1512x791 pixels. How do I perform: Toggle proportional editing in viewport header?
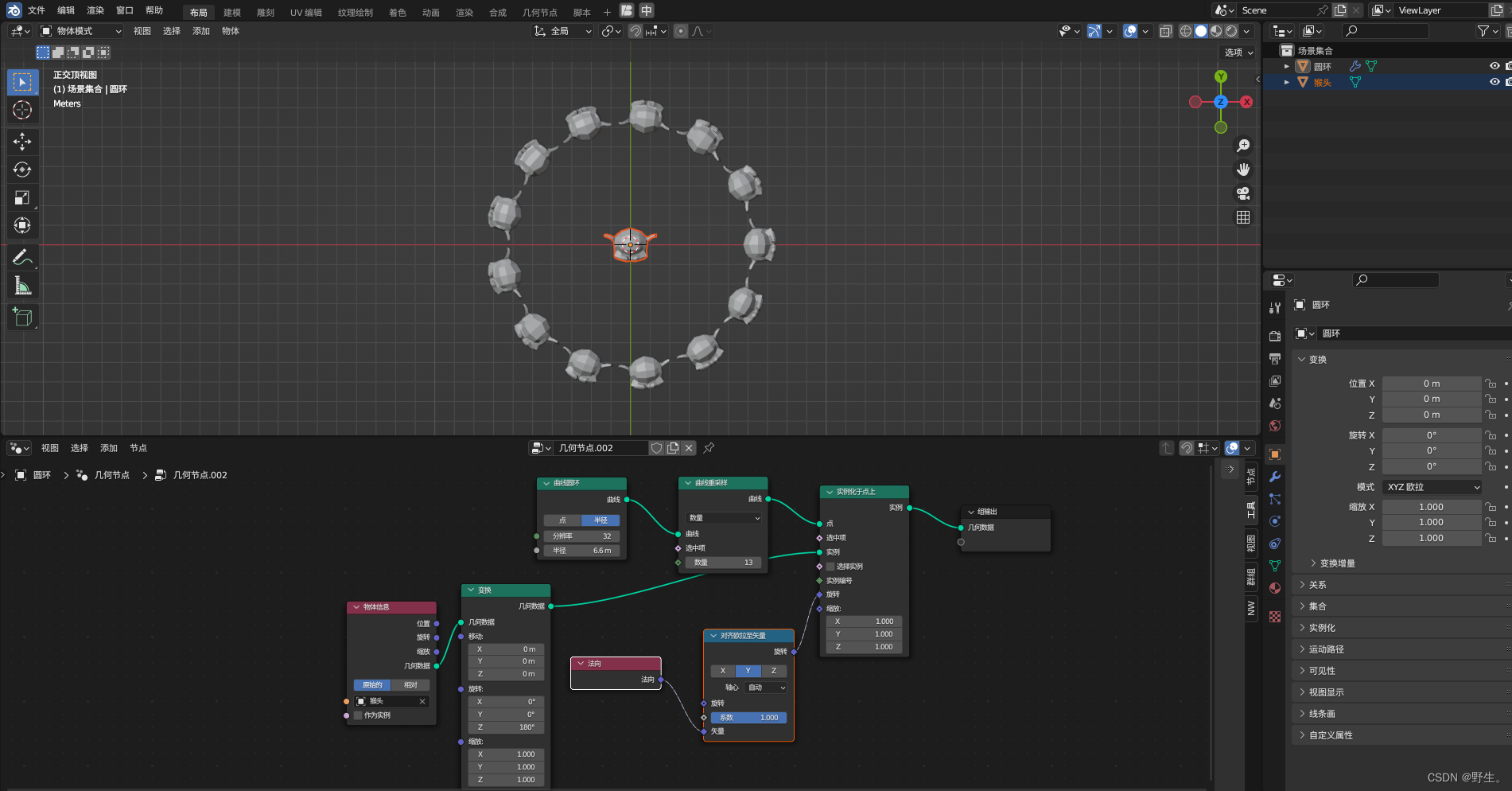click(x=681, y=31)
